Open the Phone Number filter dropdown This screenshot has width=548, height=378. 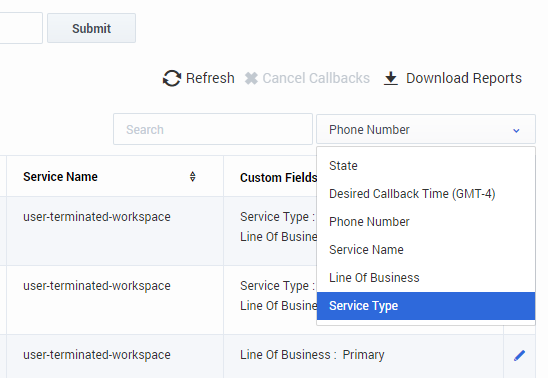point(426,129)
